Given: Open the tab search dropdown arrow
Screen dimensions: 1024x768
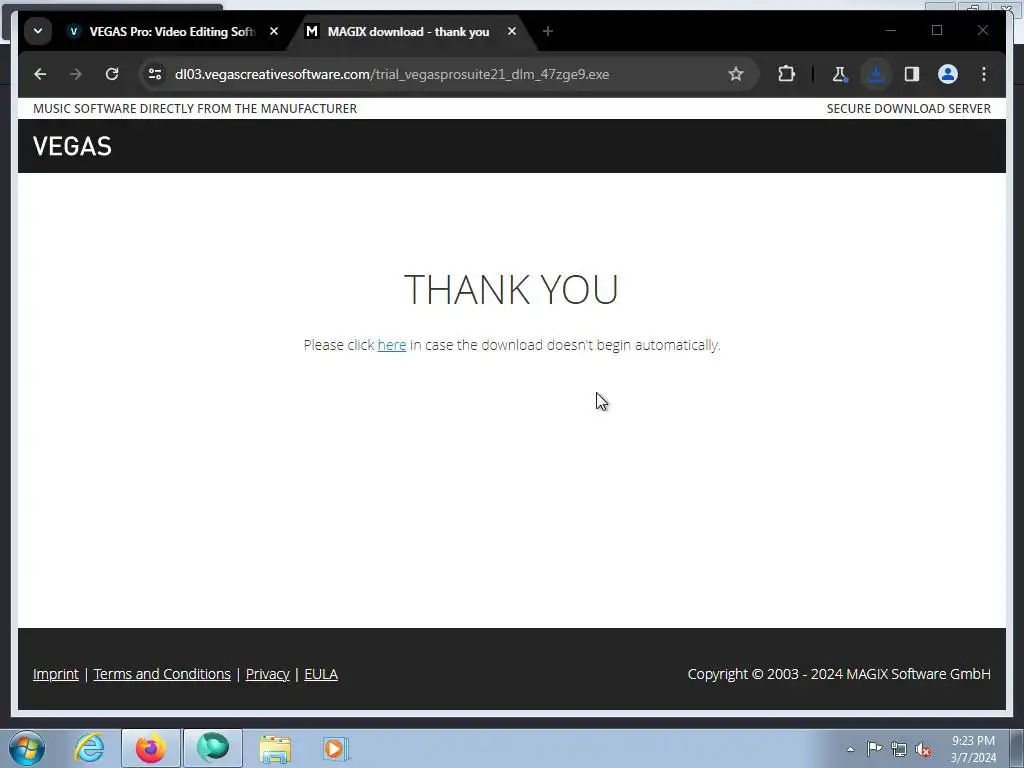Looking at the screenshot, I should [x=38, y=31].
